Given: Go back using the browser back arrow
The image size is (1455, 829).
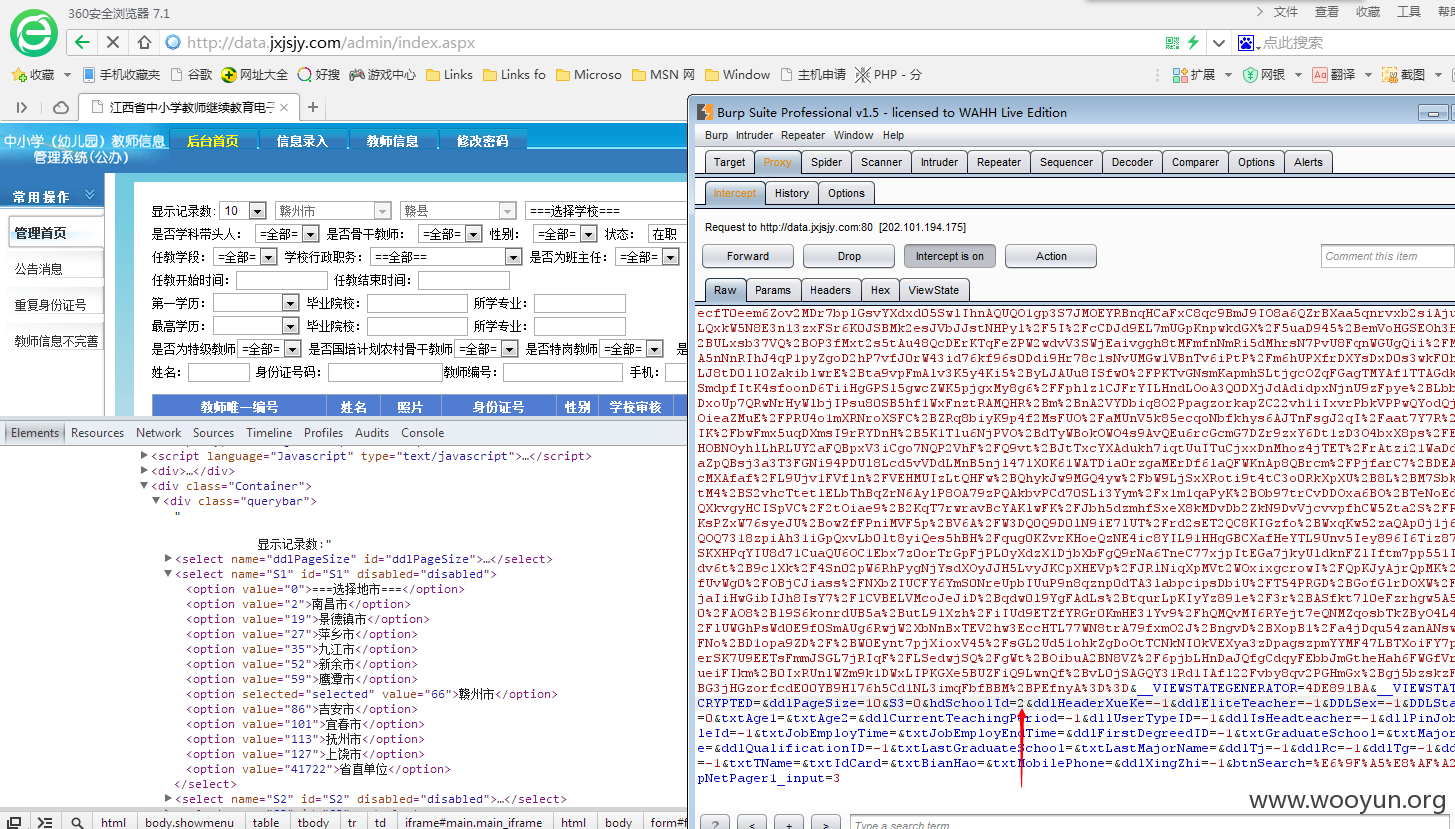Looking at the screenshot, I should tap(82, 42).
